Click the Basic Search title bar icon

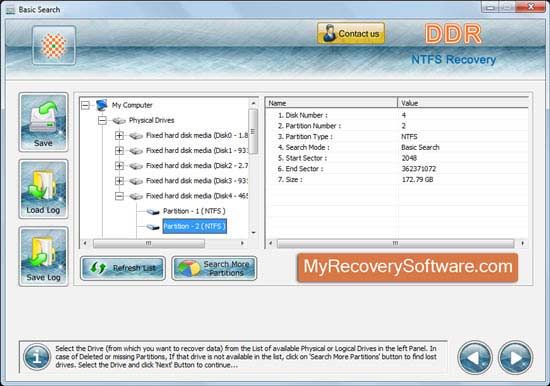10,10
